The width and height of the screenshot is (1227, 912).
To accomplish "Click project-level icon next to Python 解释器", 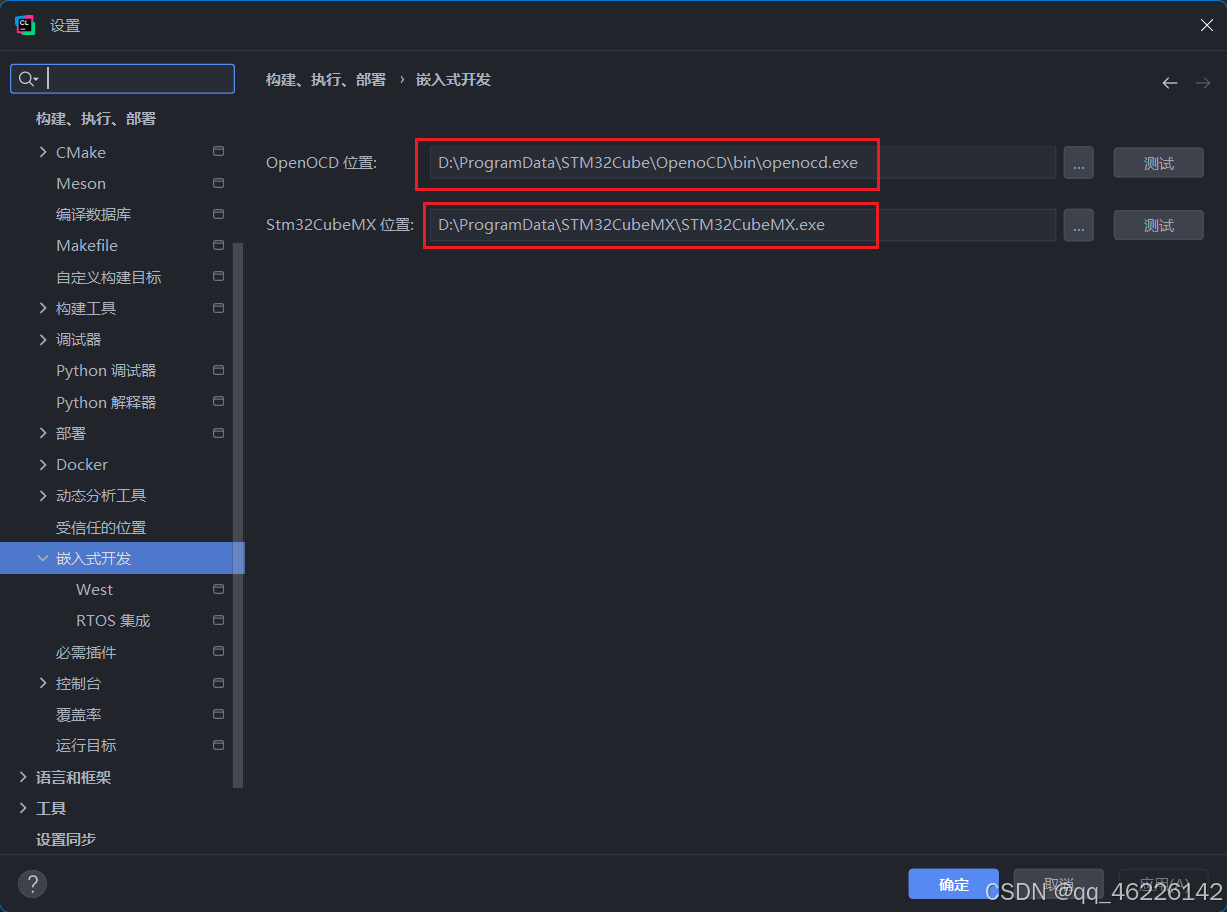I will (x=218, y=402).
